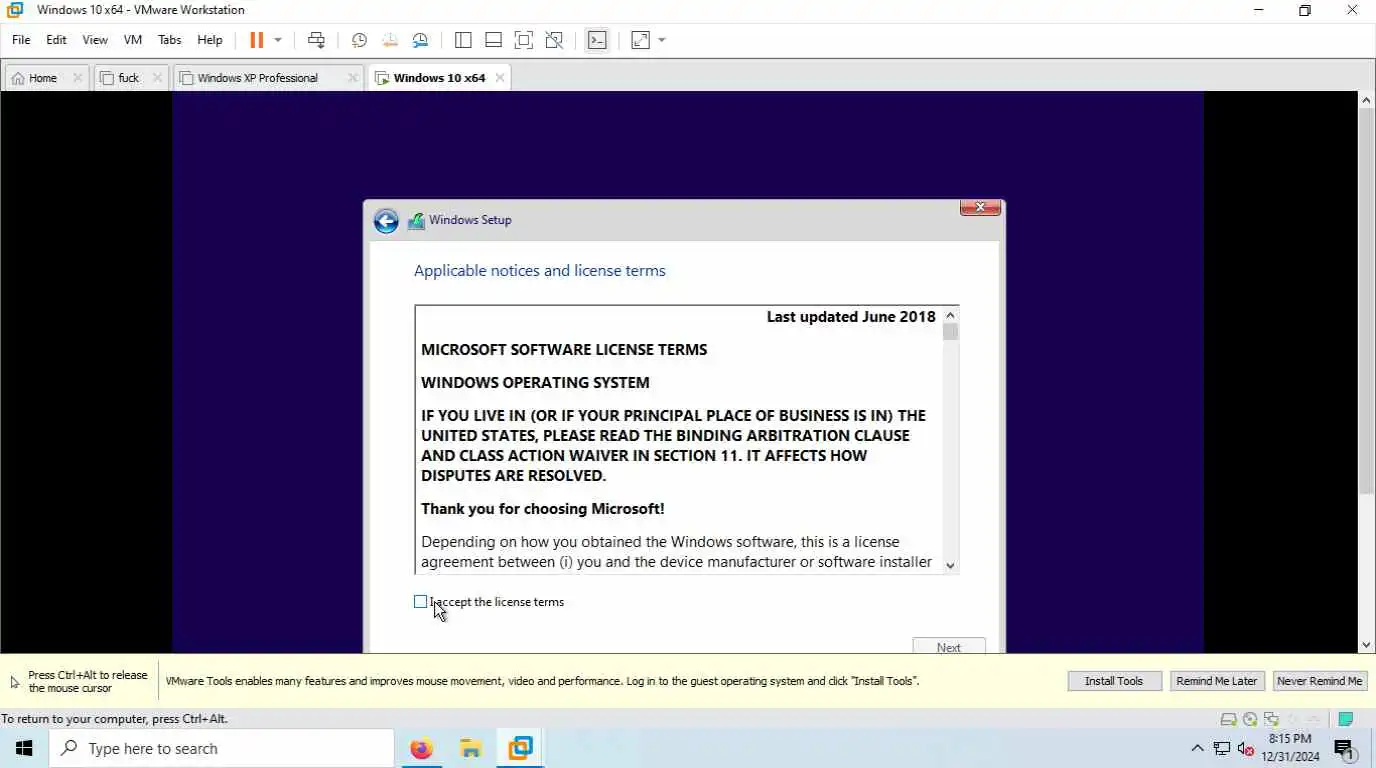Tick I accept the license terms checkbox

point(420,602)
